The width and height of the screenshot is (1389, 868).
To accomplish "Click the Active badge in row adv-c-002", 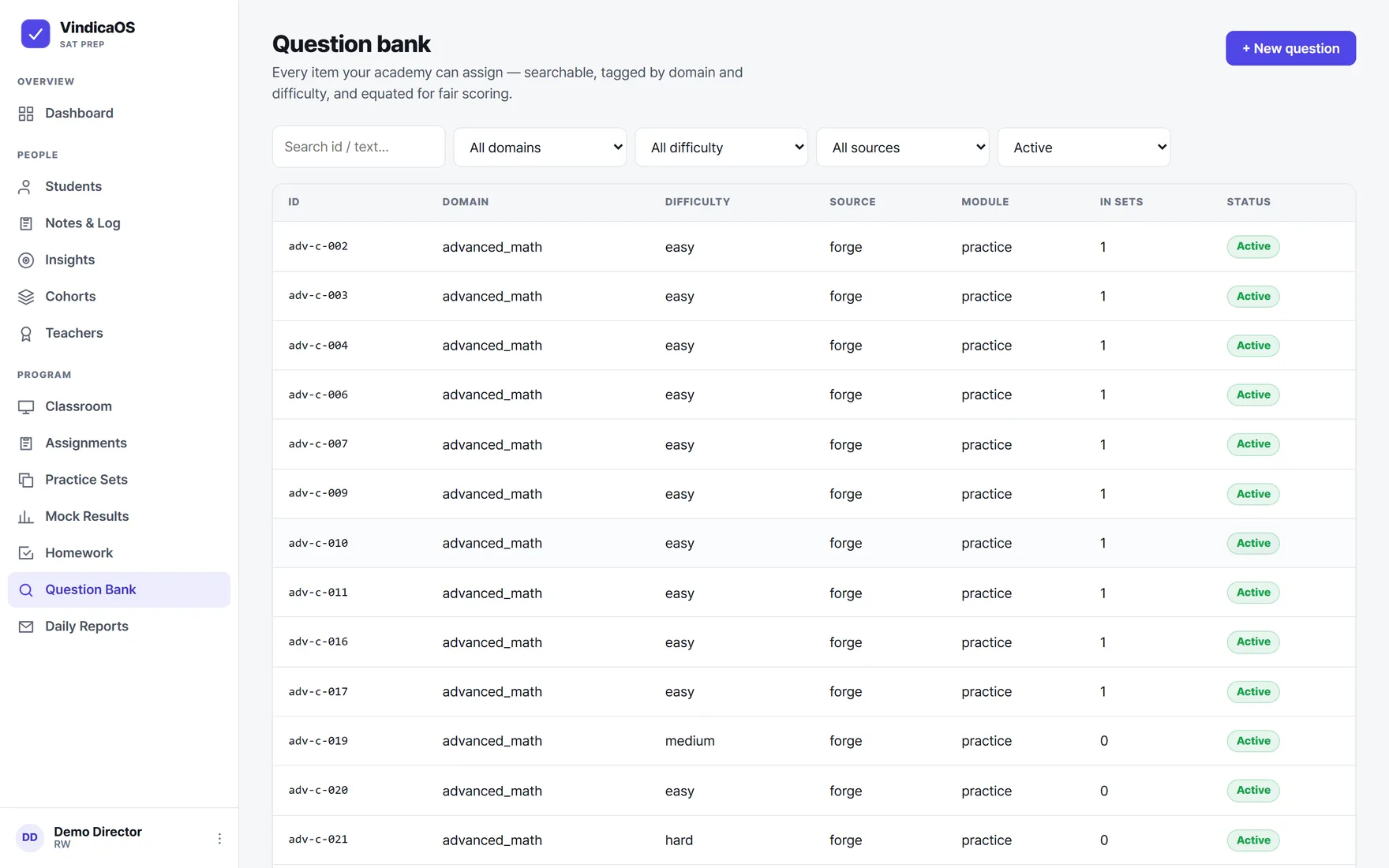I will point(1253,247).
